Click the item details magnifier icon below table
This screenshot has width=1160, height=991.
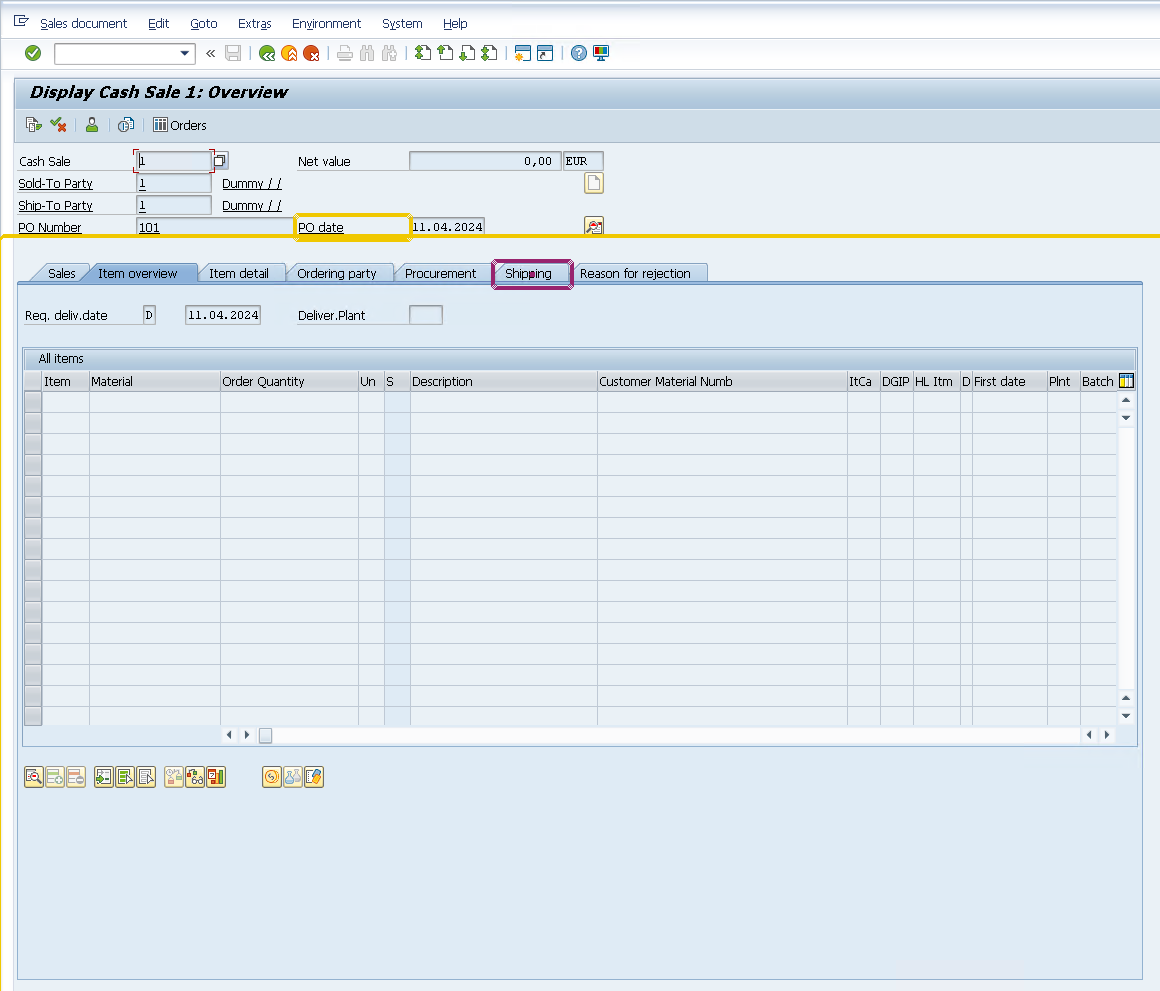click(33, 777)
